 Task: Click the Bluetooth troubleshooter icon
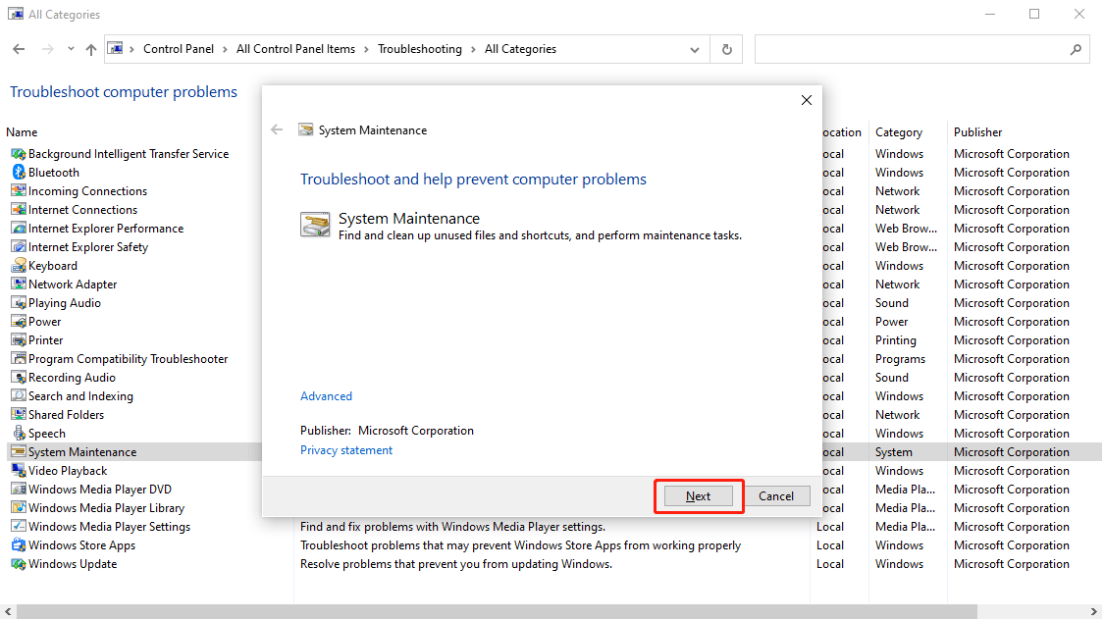pos(18,172)
